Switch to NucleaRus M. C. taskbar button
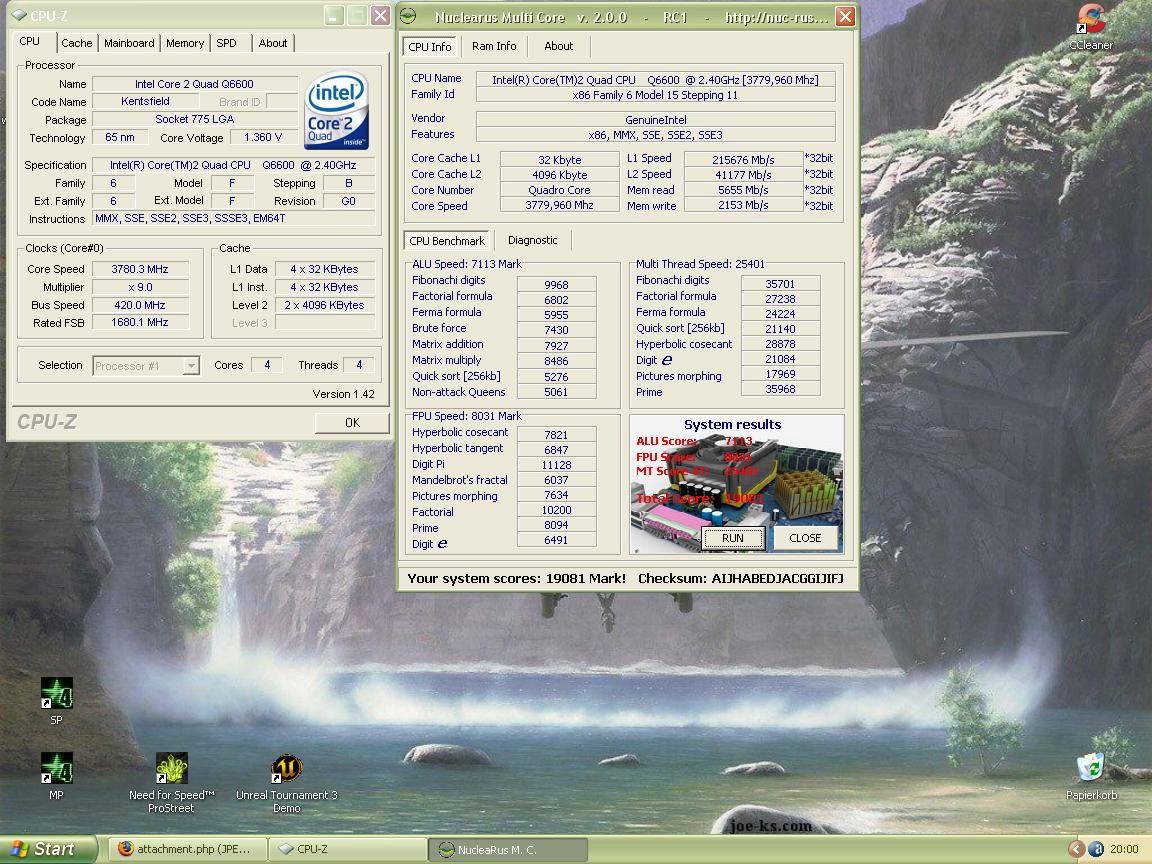The image size is (1152, 864). click(508, 849)
